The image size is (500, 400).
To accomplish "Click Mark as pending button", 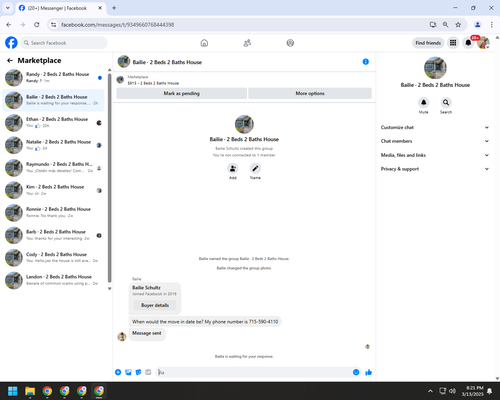I will pos(182,93).
